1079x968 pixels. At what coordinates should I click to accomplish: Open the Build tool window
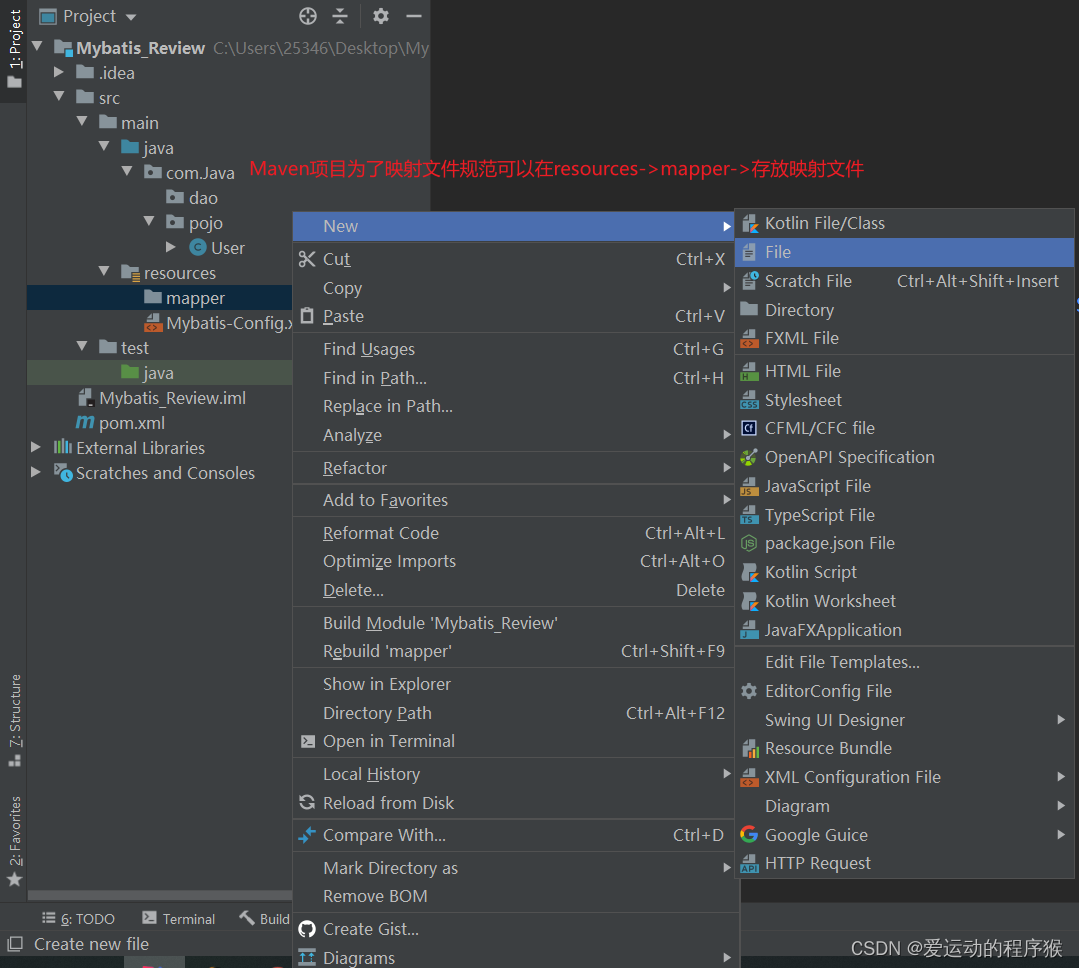click(x=264, y=918)
